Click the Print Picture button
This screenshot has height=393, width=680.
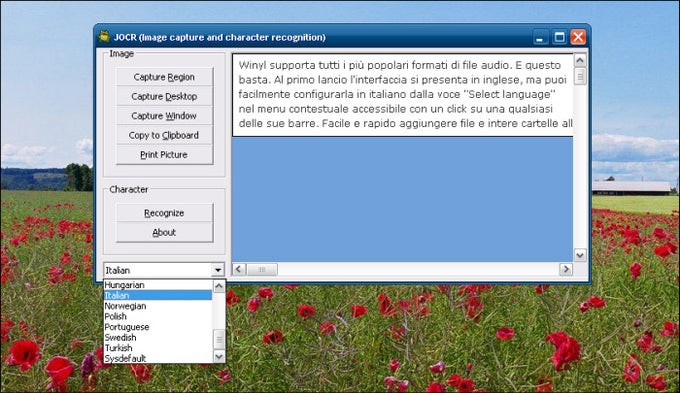pyautogui.click(x=164, y=155)
